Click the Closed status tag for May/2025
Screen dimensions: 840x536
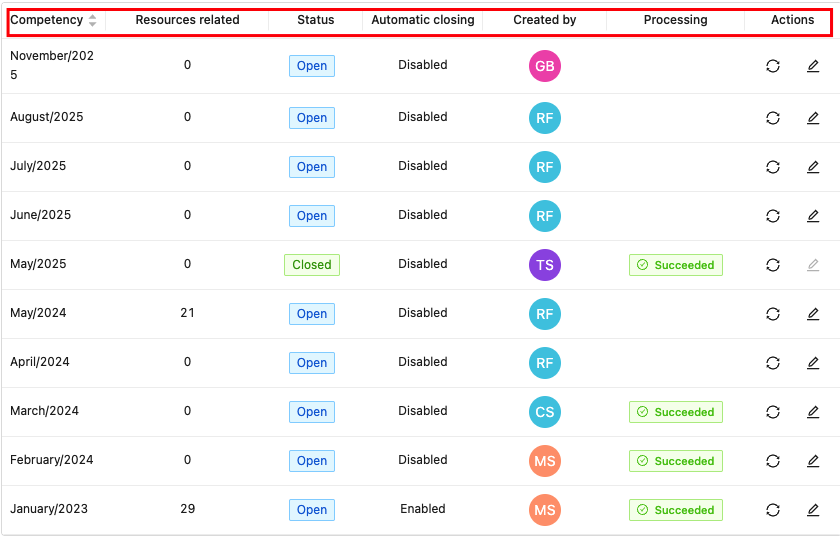pyautogui.click(x=312, y=265)
